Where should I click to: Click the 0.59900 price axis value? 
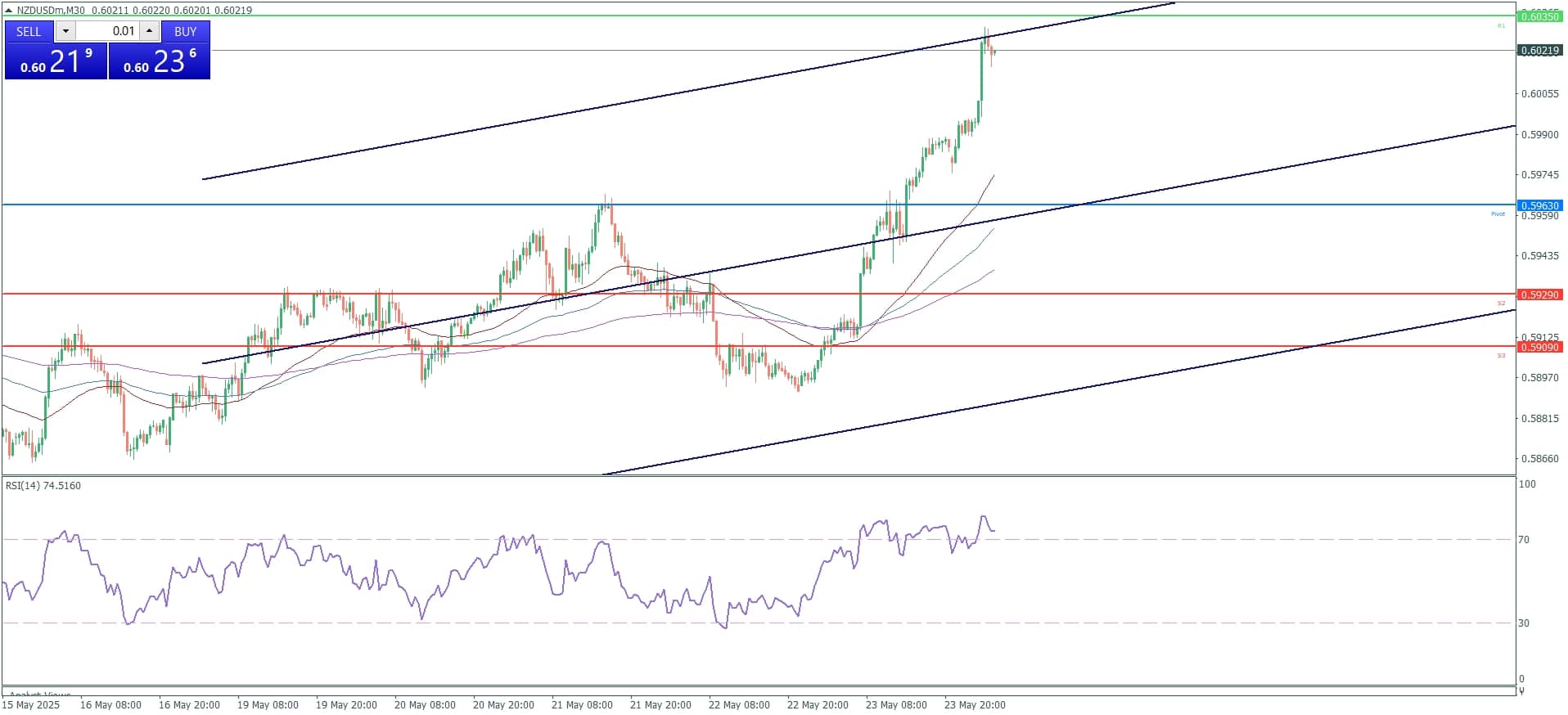pyautogui.click(x=1539, y=135)
